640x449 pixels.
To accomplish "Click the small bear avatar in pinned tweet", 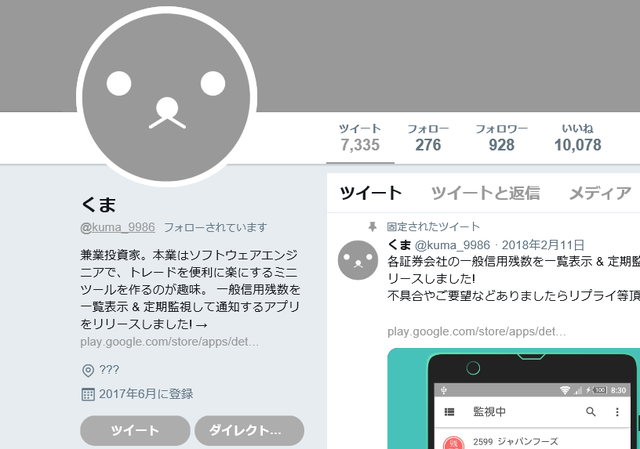I will point(358,260).
